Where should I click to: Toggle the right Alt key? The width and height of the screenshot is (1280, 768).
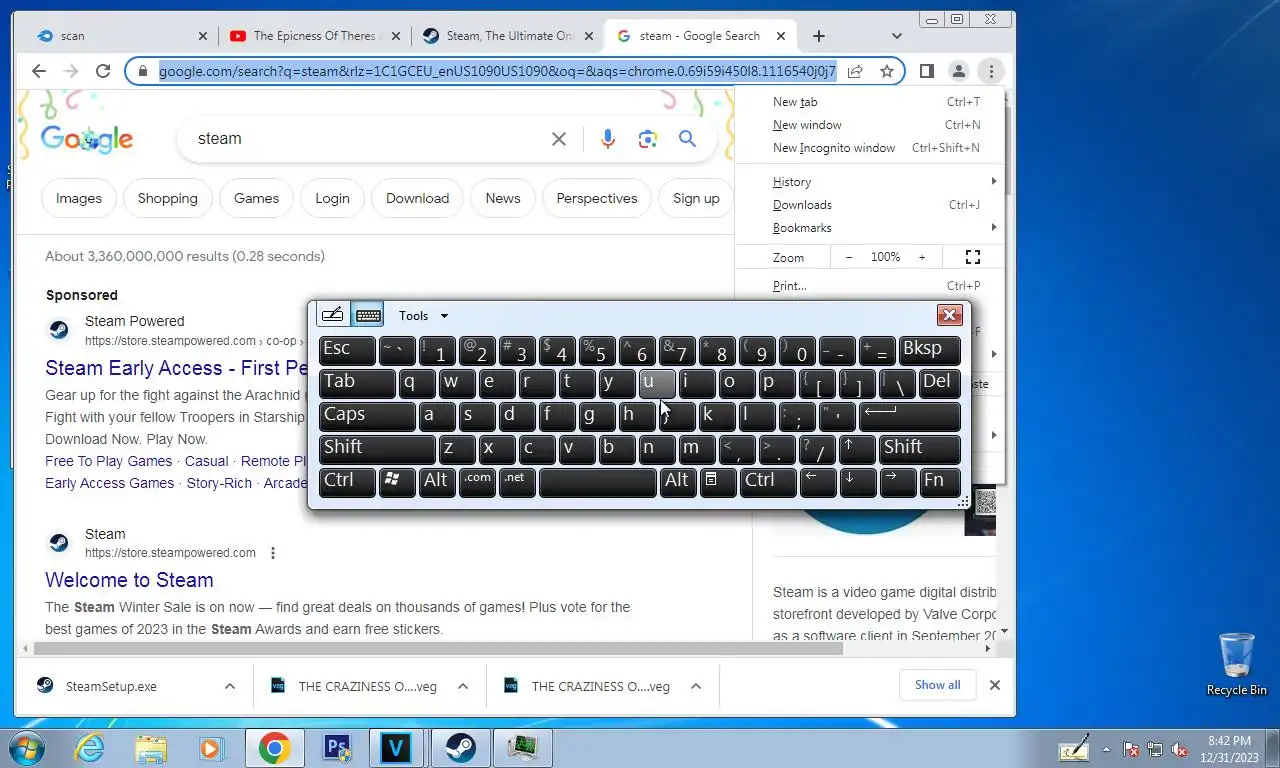(x=677, y=481)
